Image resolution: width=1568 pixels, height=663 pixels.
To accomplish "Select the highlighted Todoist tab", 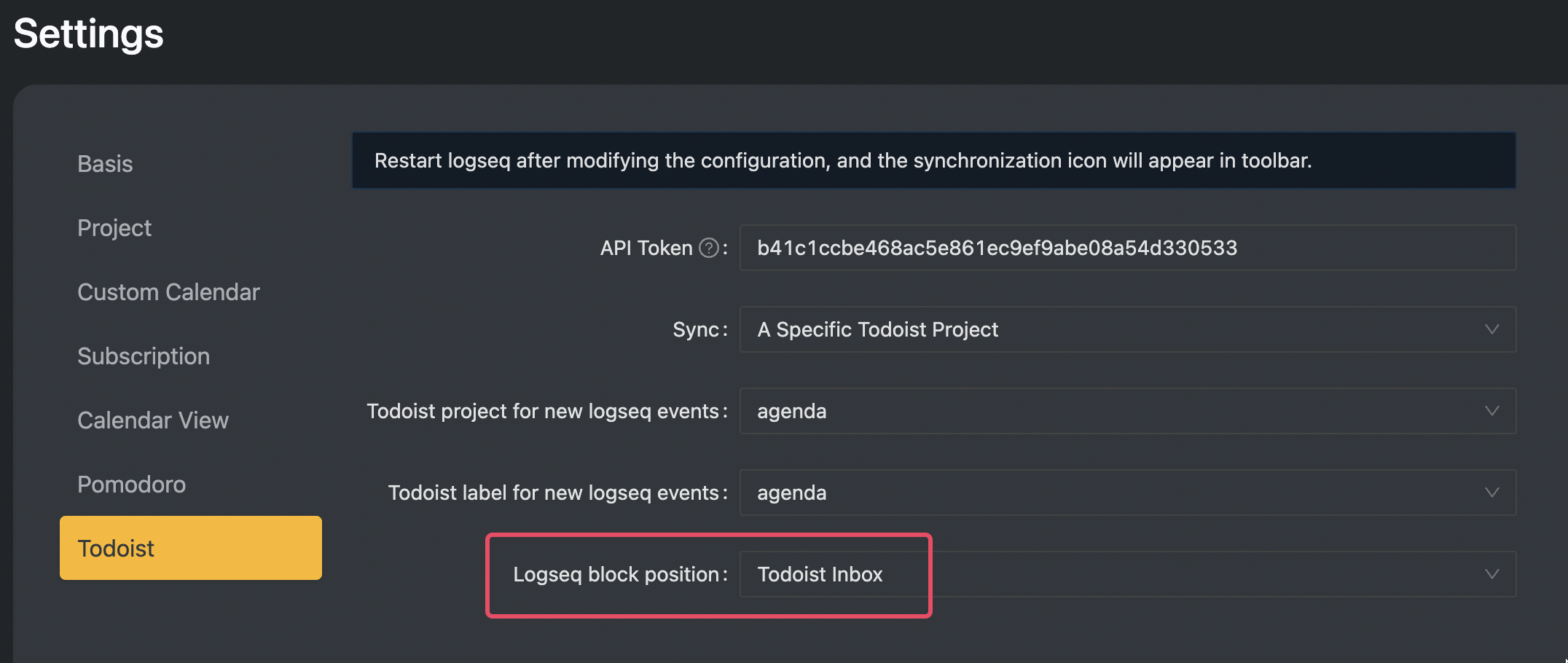I will pyautogui.click(x=190, y=548).
